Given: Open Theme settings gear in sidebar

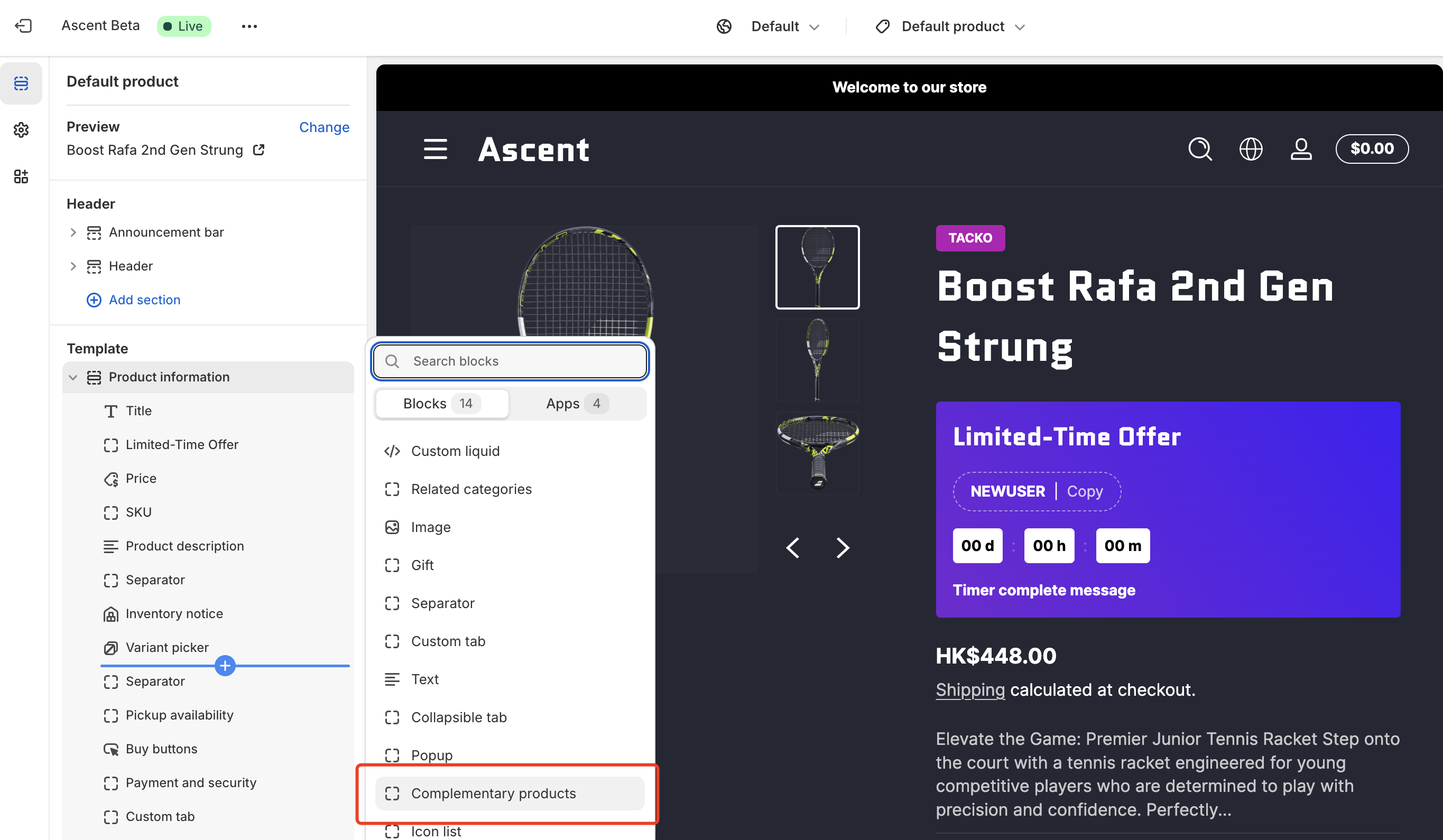Looking at the screenshot, I should click(x=21, y=130).
